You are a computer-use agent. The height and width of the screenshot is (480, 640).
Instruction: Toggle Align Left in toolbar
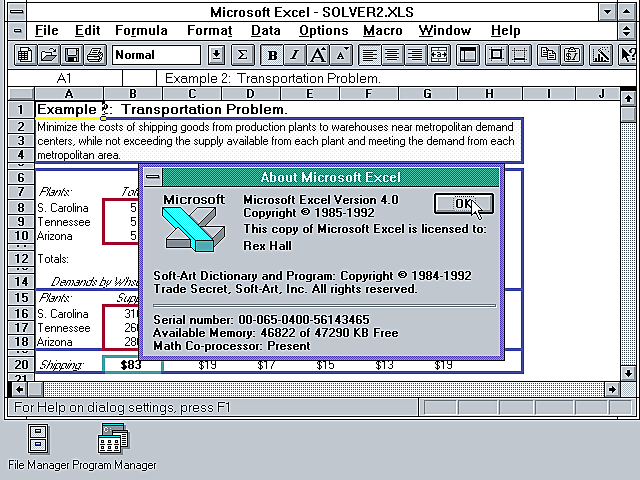[x=369, y=55]
